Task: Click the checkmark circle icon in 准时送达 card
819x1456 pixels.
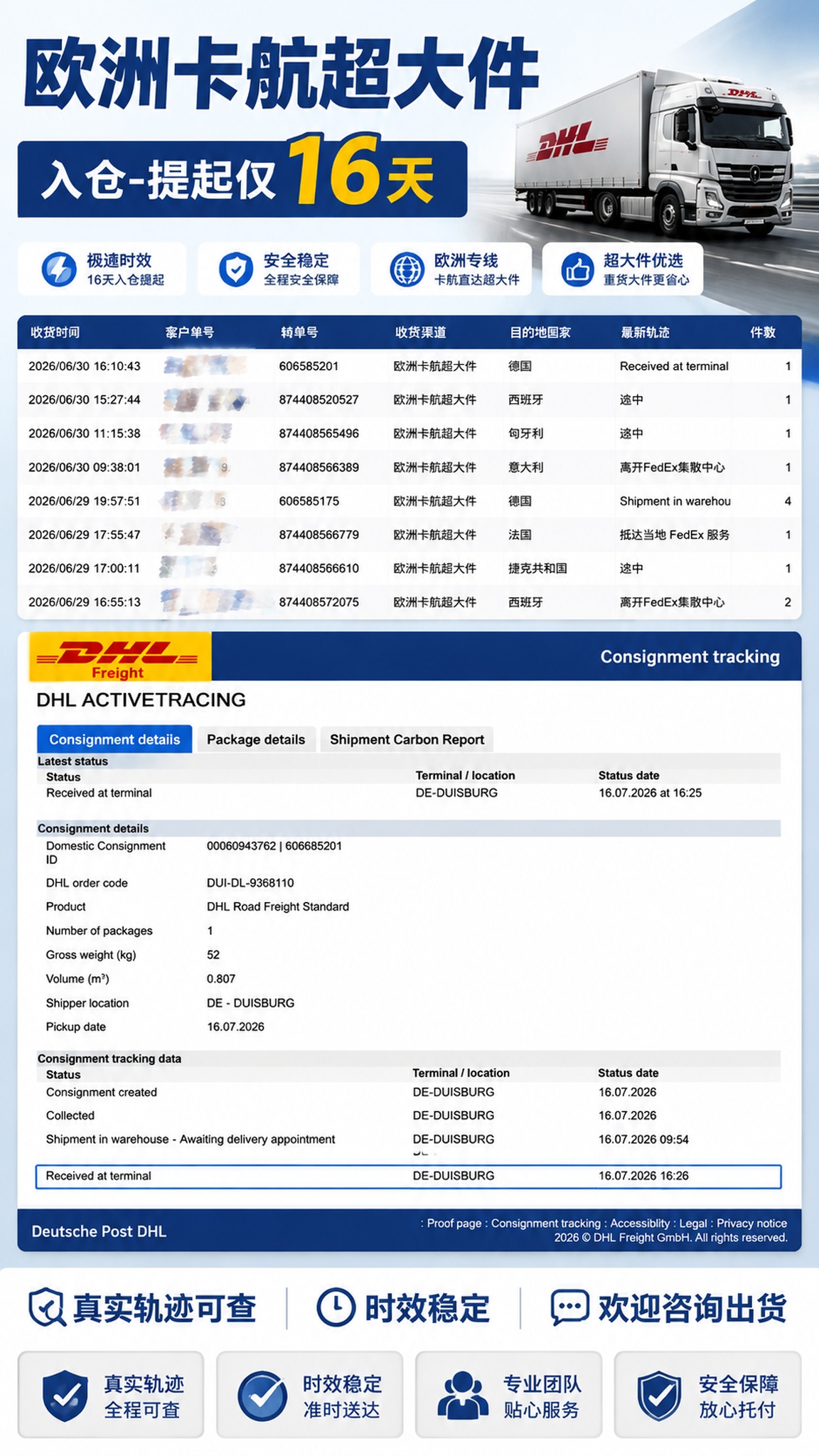Action: tap(262, 1396)
